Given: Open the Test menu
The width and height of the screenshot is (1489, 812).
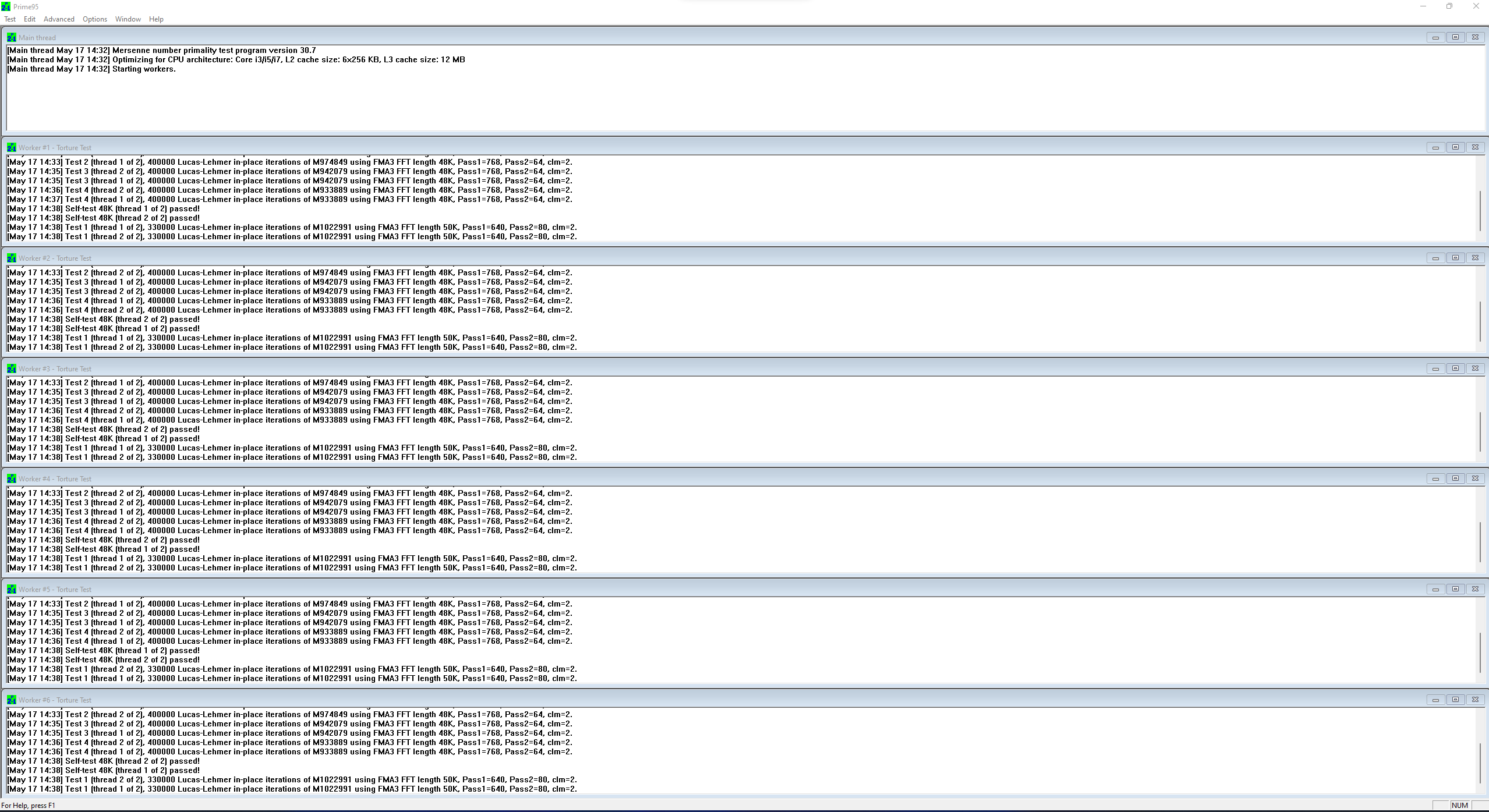Looking at the screenshot, I should tap(10, 19).
